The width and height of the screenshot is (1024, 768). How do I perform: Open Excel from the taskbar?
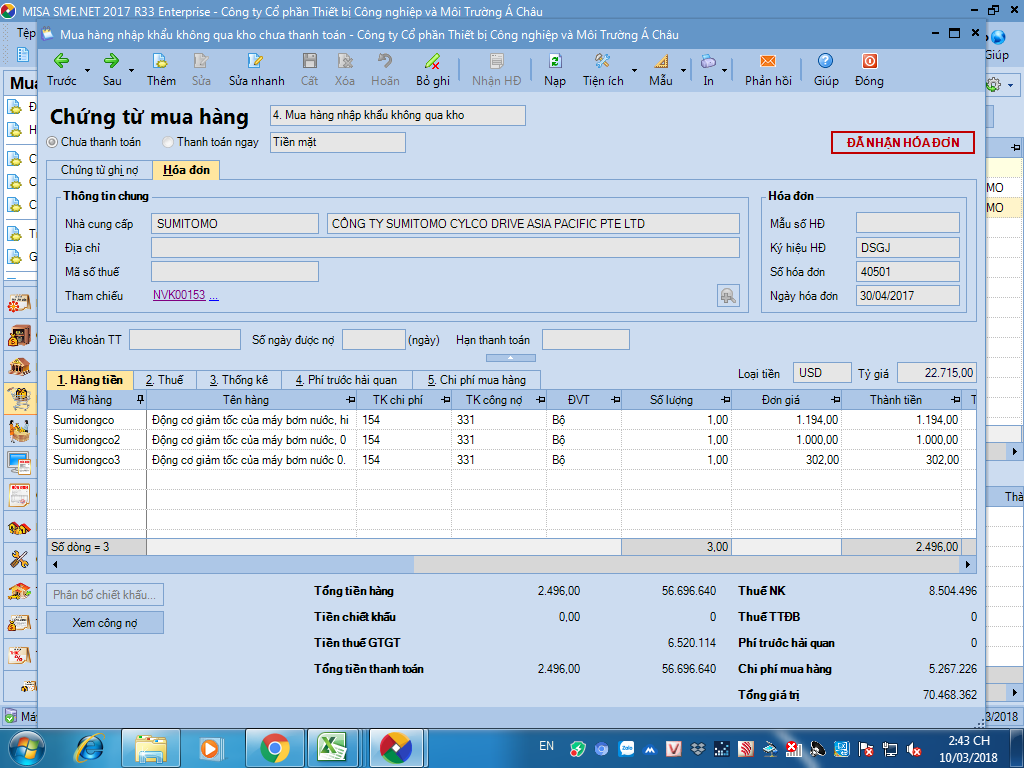pos(332,748)
